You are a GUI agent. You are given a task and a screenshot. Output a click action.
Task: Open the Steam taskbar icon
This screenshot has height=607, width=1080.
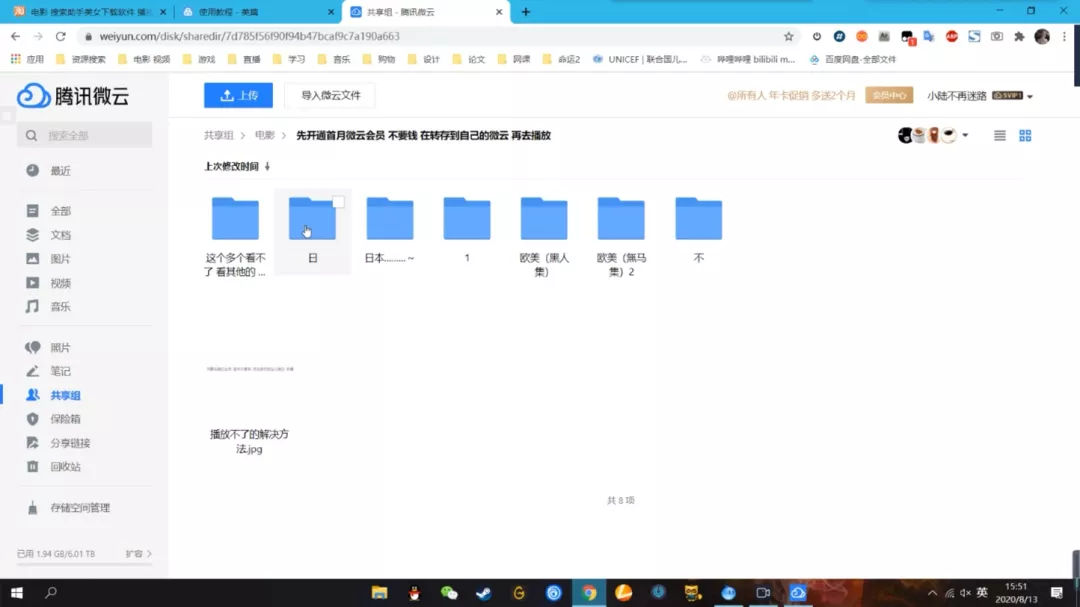[484, 593]
